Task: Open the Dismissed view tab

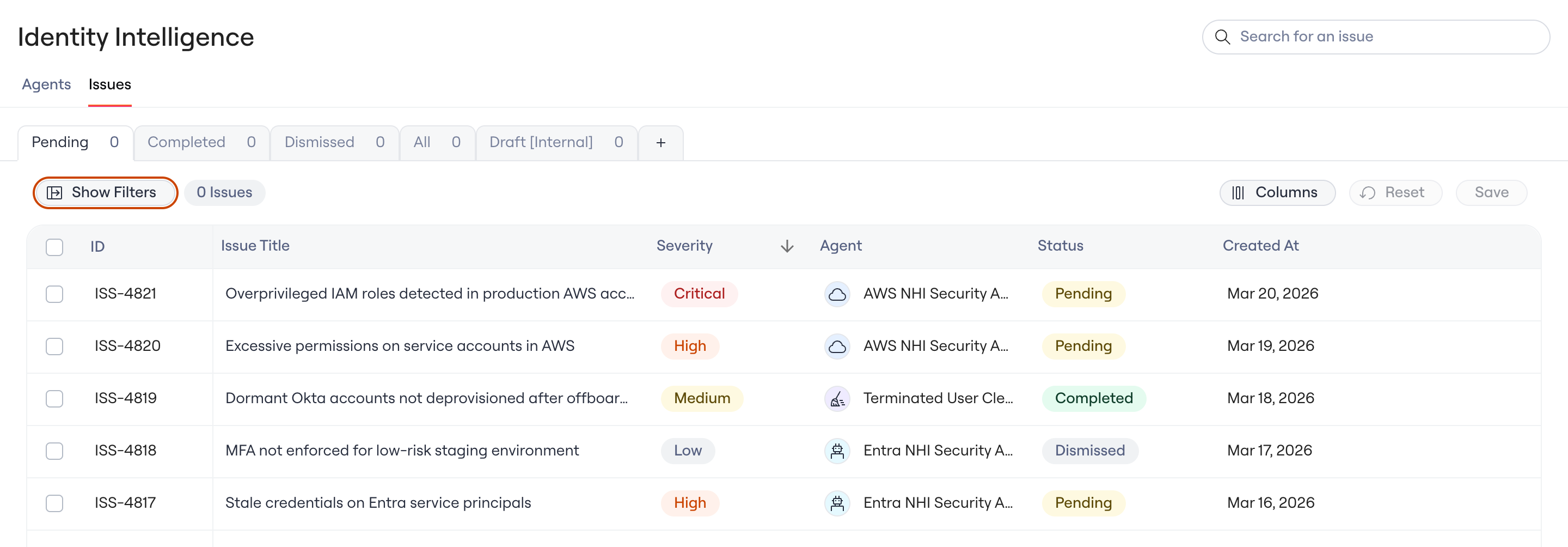Action: click(x=334, y=143)
